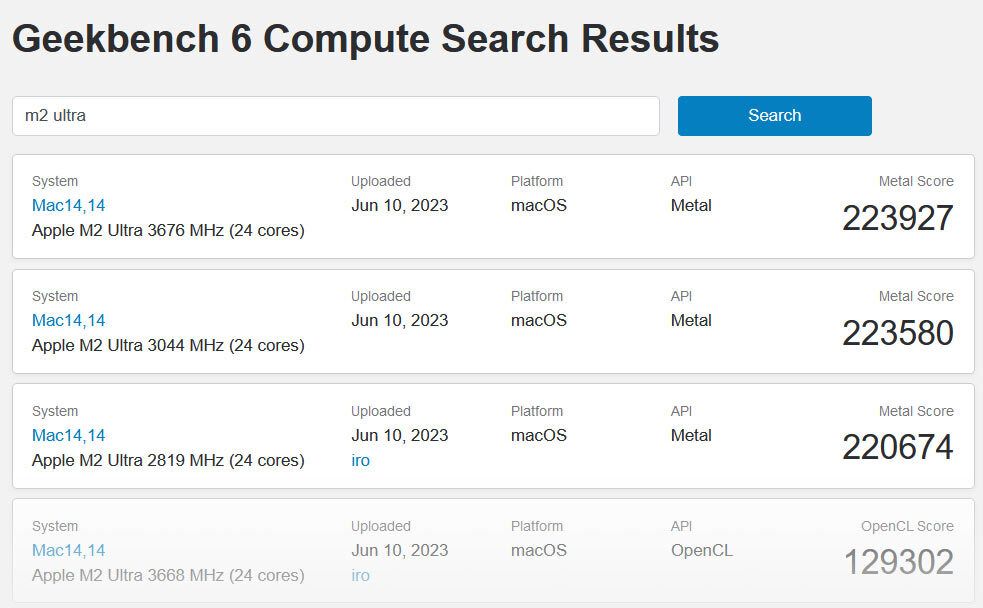The height and width of the screenshot is (608, 983).
Task: Click the OpenCL Score 129302
Action: 897,563
